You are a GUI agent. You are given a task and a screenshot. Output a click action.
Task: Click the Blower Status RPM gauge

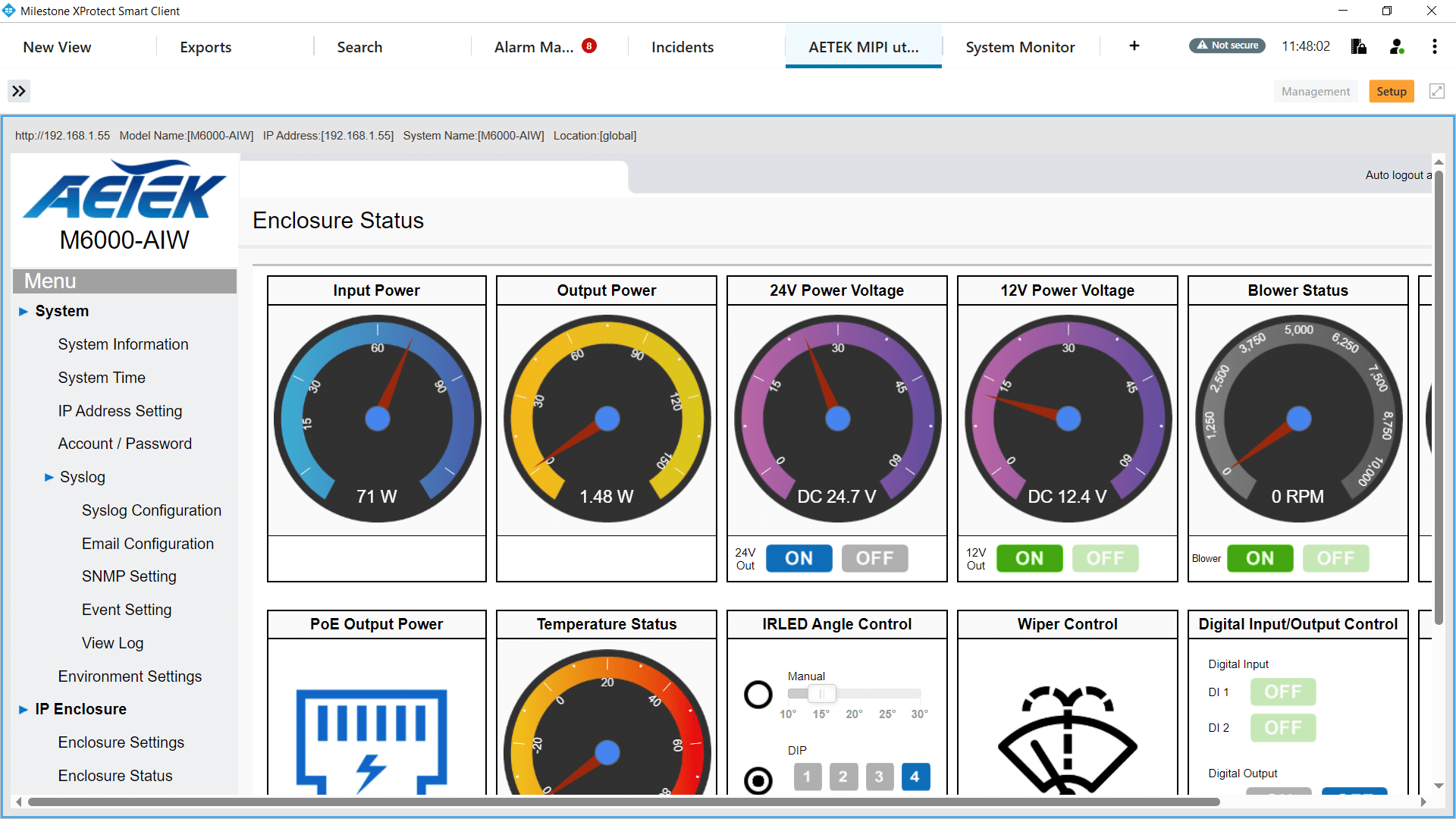pos(1298,419)
